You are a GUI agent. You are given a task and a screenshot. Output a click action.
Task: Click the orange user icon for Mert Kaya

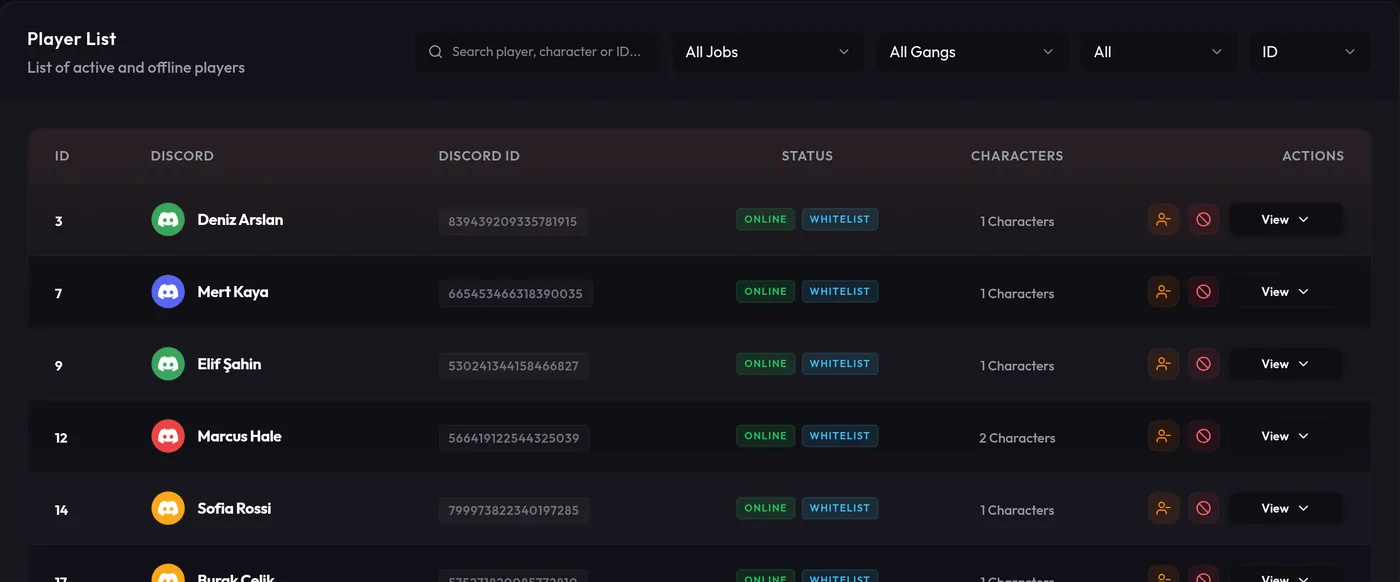click(1163, 292)
